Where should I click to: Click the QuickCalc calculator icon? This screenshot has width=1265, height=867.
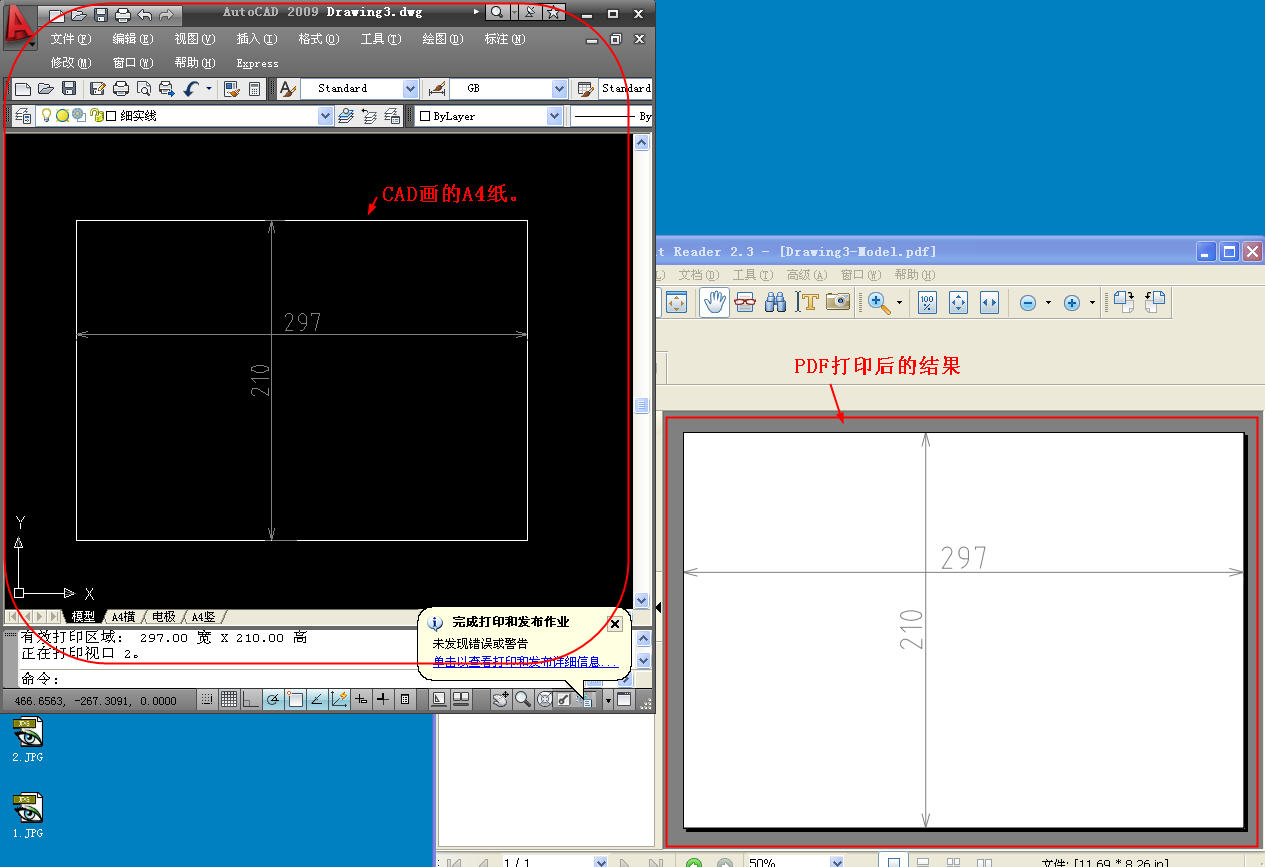click(x=255, y=89)
